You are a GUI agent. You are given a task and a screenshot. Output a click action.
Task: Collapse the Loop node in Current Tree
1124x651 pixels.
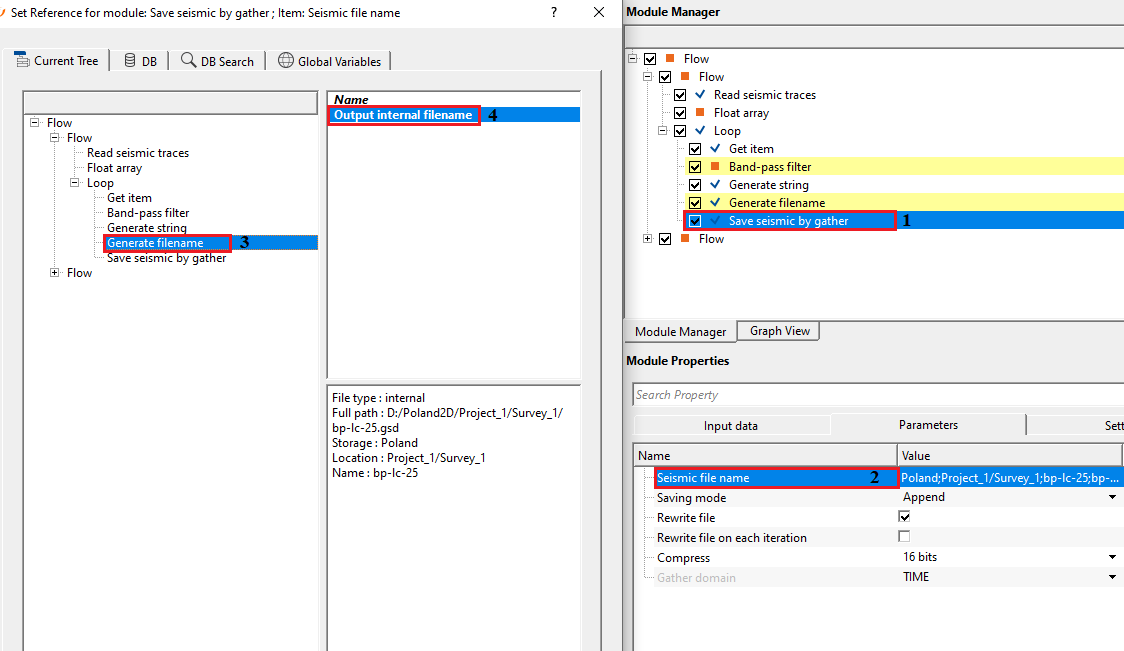(76, 183)
